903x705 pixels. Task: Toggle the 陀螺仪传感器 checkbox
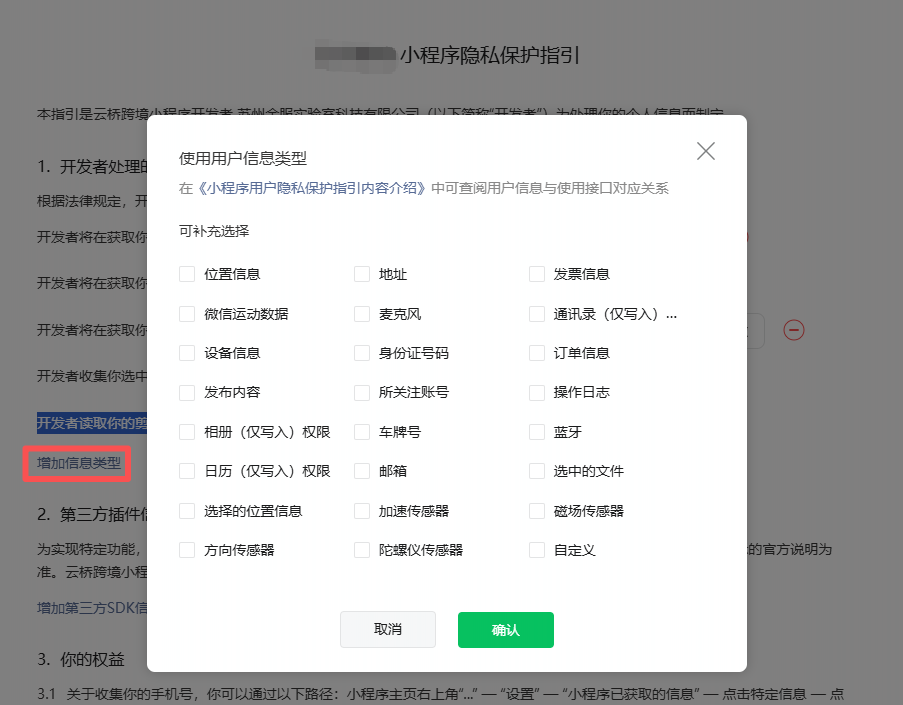(362, 550)
